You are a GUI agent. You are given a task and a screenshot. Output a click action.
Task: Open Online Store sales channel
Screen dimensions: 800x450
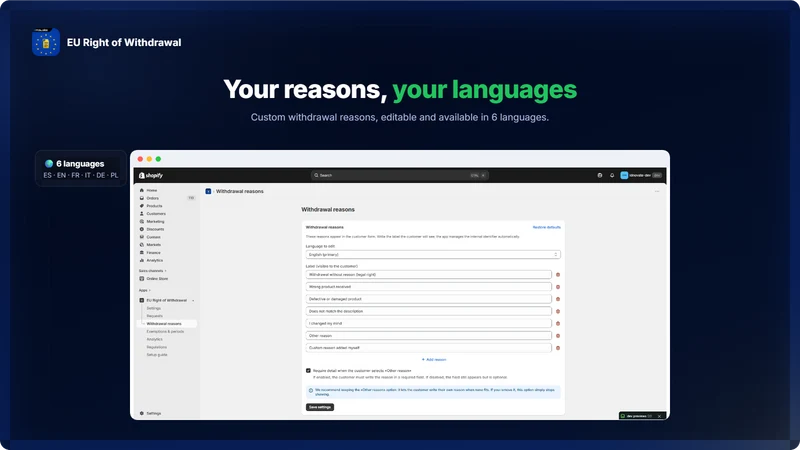(x=157, y=279)
